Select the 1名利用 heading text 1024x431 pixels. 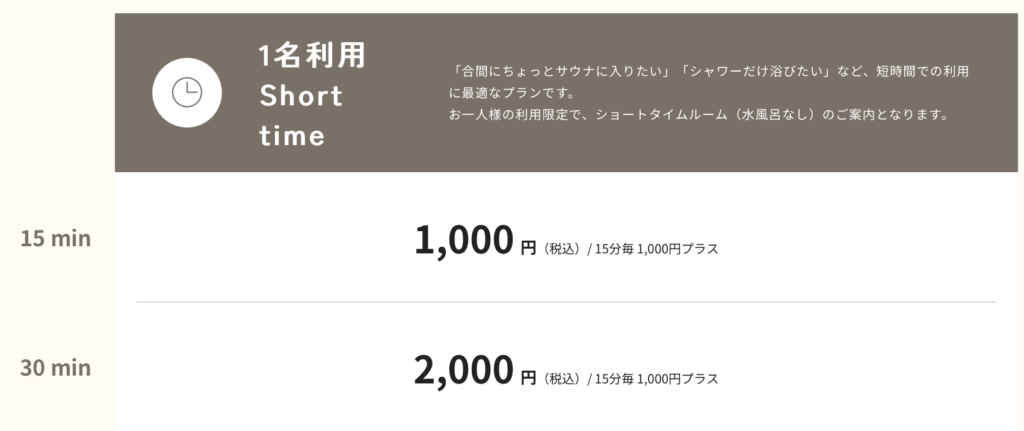(x=311, y=56)
